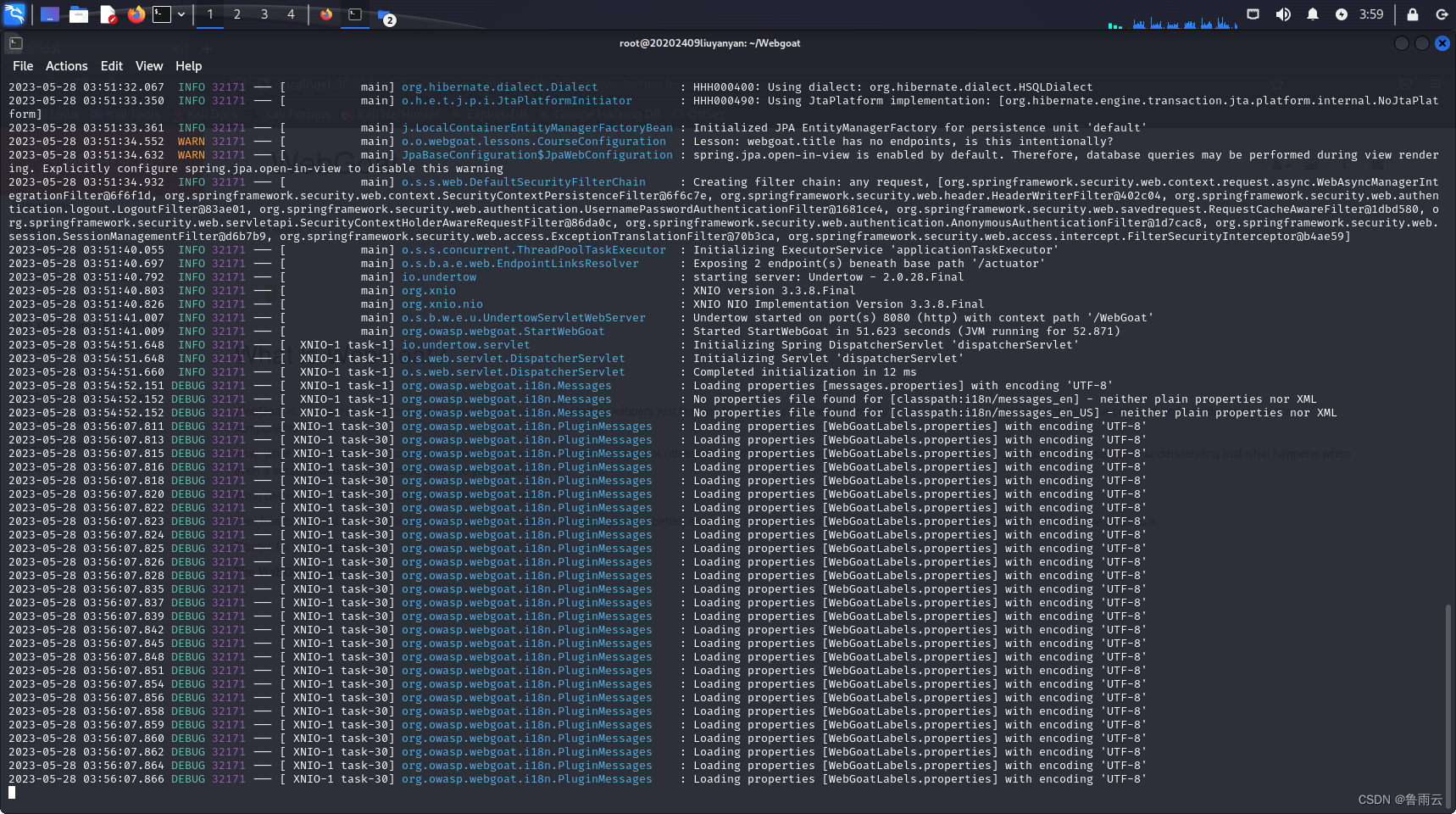Open the Actions menu

66,66
